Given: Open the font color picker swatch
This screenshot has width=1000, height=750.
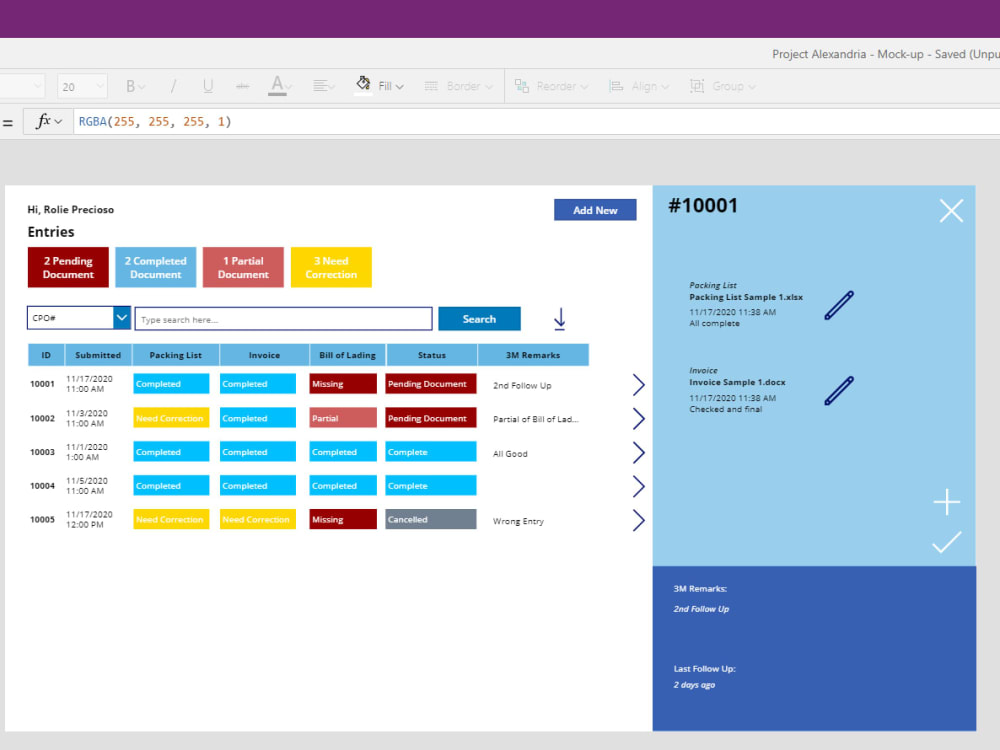Looking at the screenshot, I should [x=279, y=85].
